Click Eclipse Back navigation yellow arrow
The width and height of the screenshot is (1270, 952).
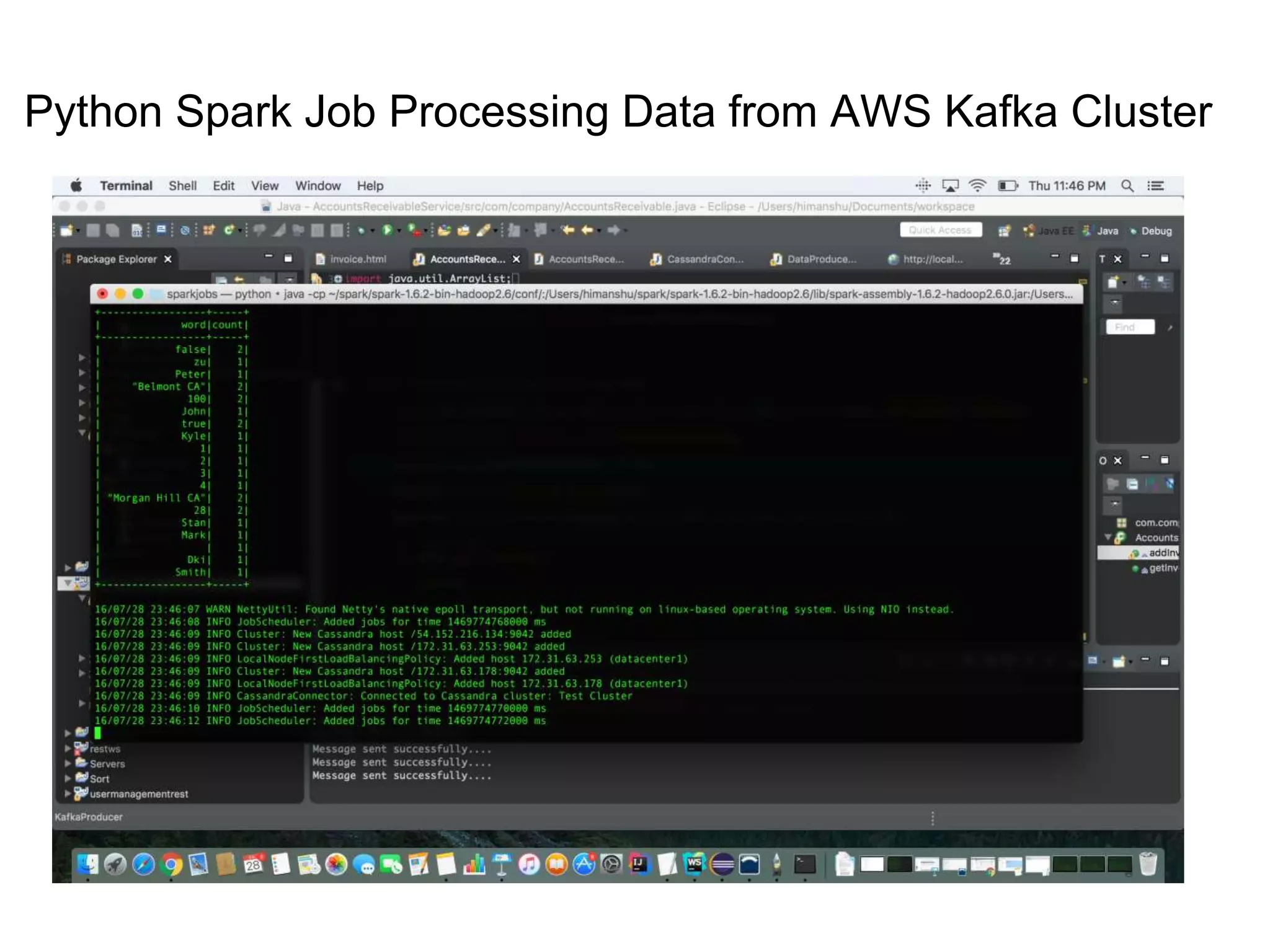(587, 231)
